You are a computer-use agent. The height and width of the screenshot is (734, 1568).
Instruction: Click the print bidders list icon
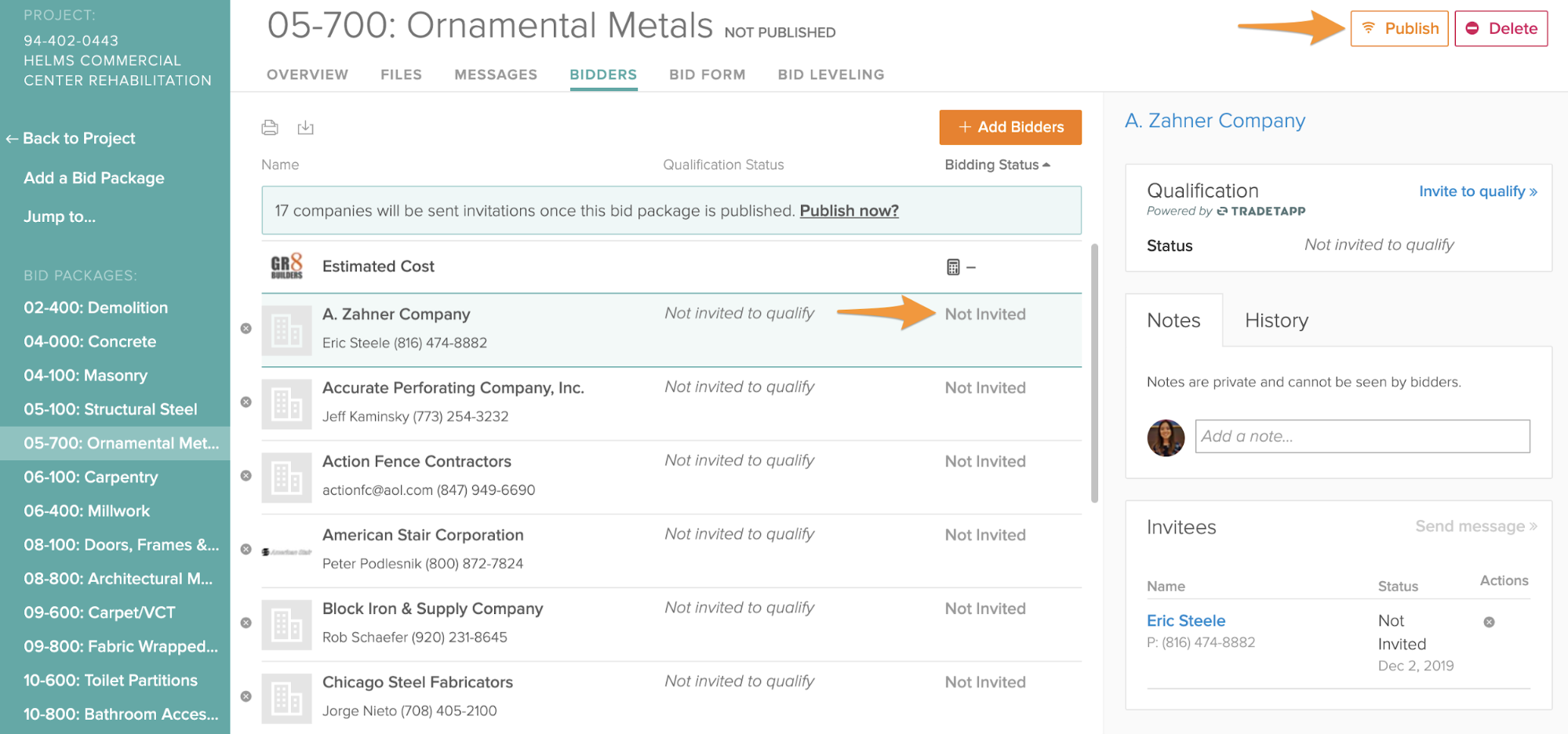(270, 127)
